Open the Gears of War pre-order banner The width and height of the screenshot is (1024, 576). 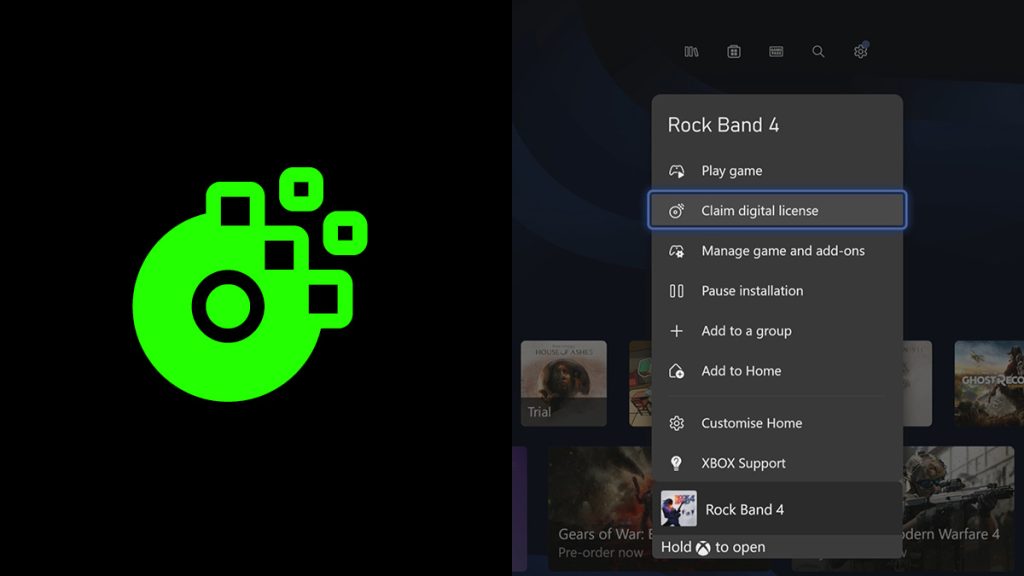[x=600, y=508]
